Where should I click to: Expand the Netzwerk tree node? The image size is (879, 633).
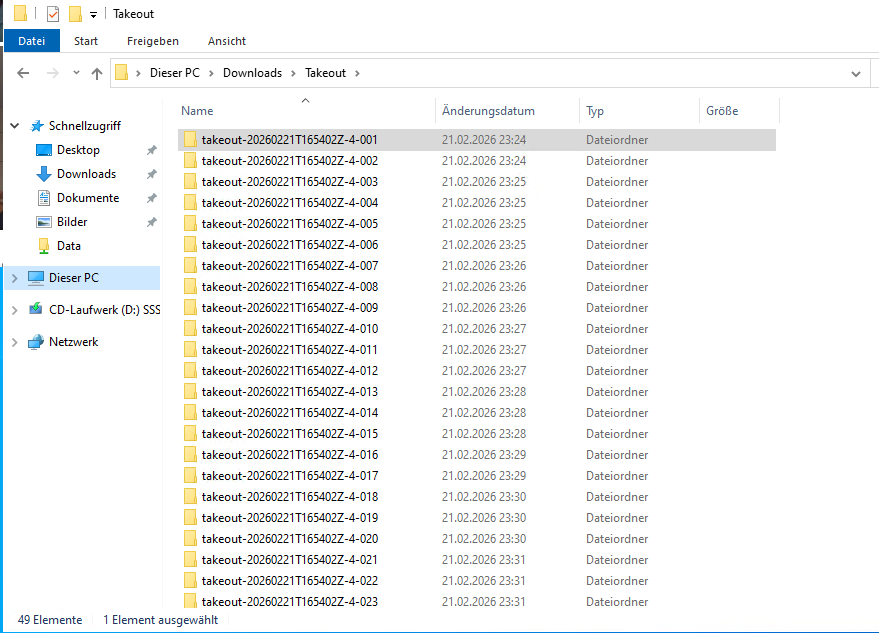pos(15,342)
